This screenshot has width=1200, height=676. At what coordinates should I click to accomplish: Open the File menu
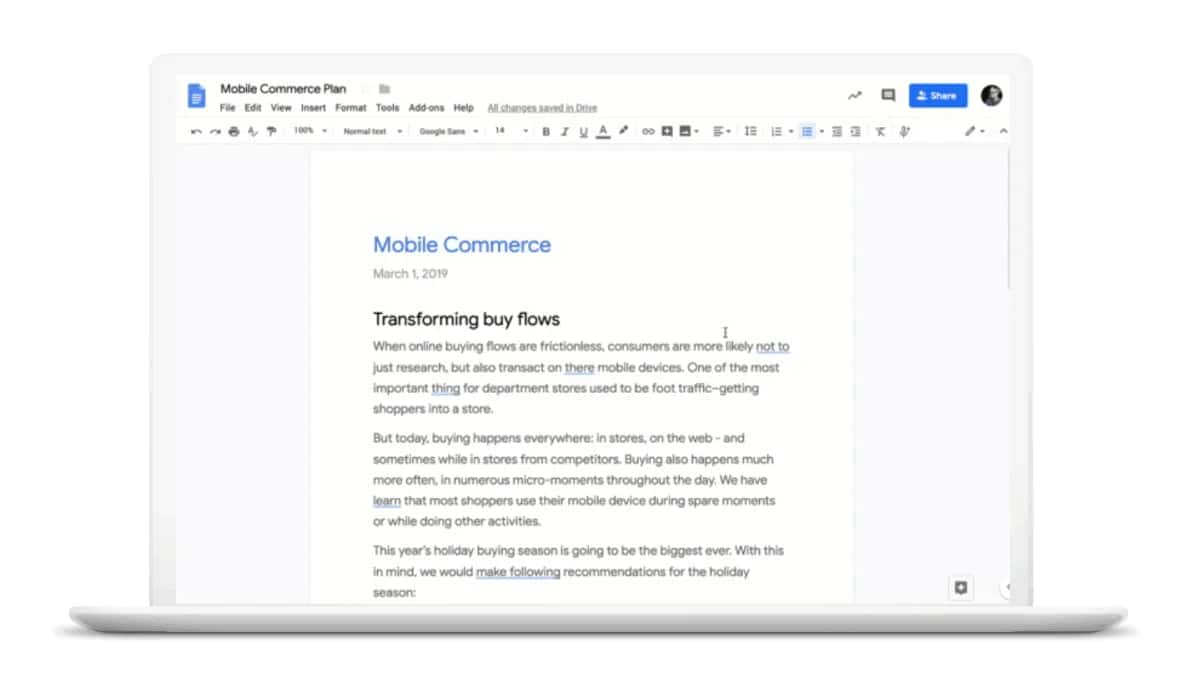228,108
